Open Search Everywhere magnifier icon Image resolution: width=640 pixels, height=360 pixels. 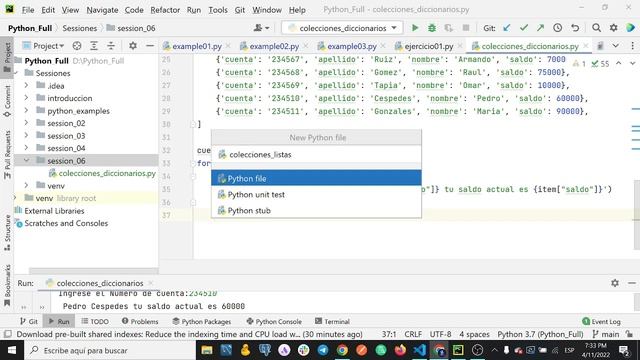tap(596, 28)
